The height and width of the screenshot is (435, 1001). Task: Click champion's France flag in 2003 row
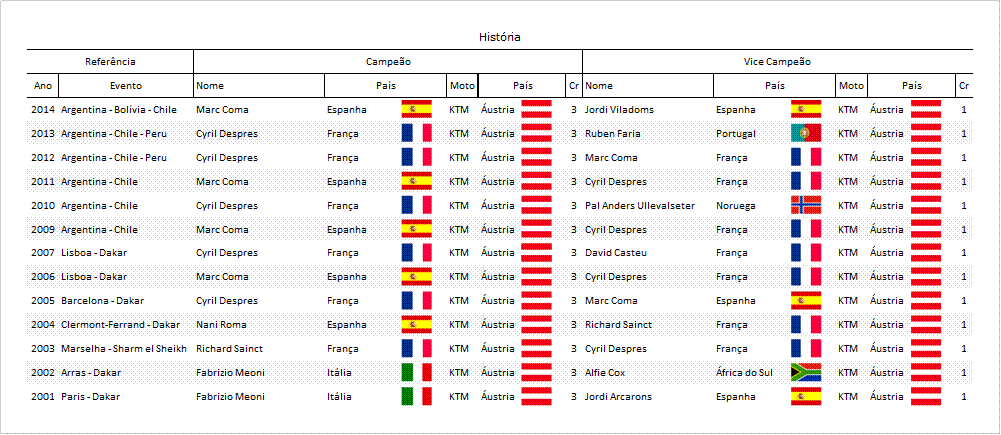[416, 348]
